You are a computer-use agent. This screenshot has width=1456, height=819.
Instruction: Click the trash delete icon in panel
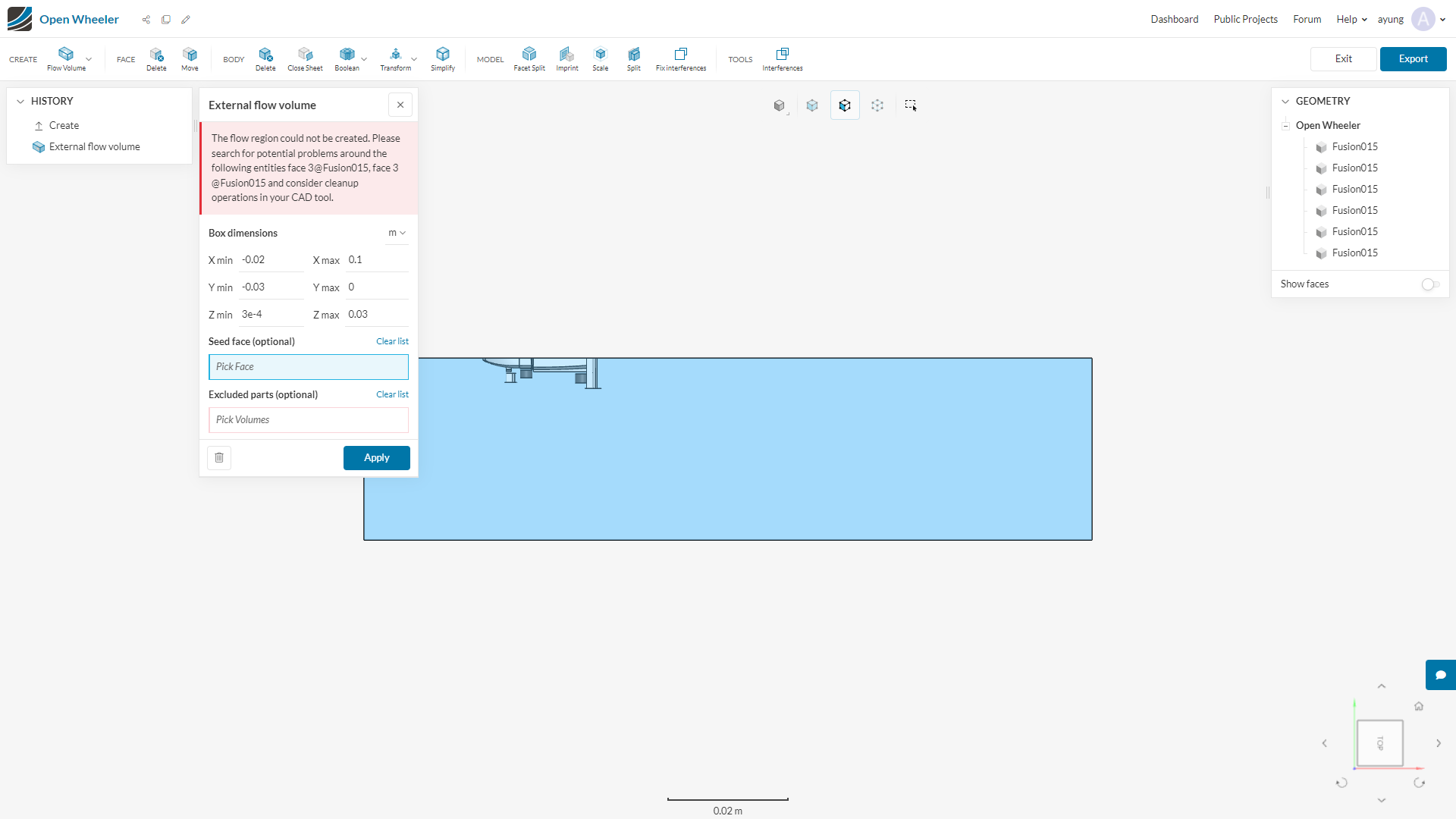tap(219, 458)
